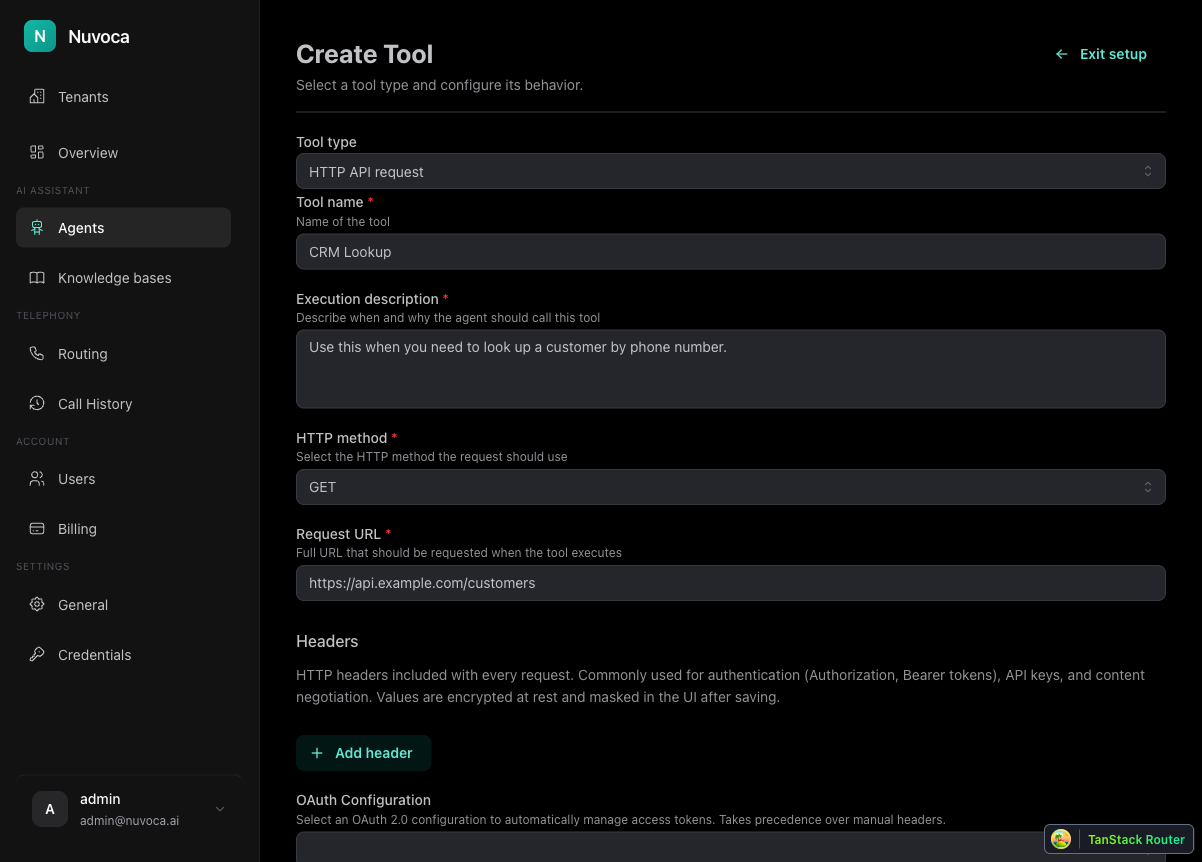
Task: Click the Execution description label
Action: tap(367, 299)
